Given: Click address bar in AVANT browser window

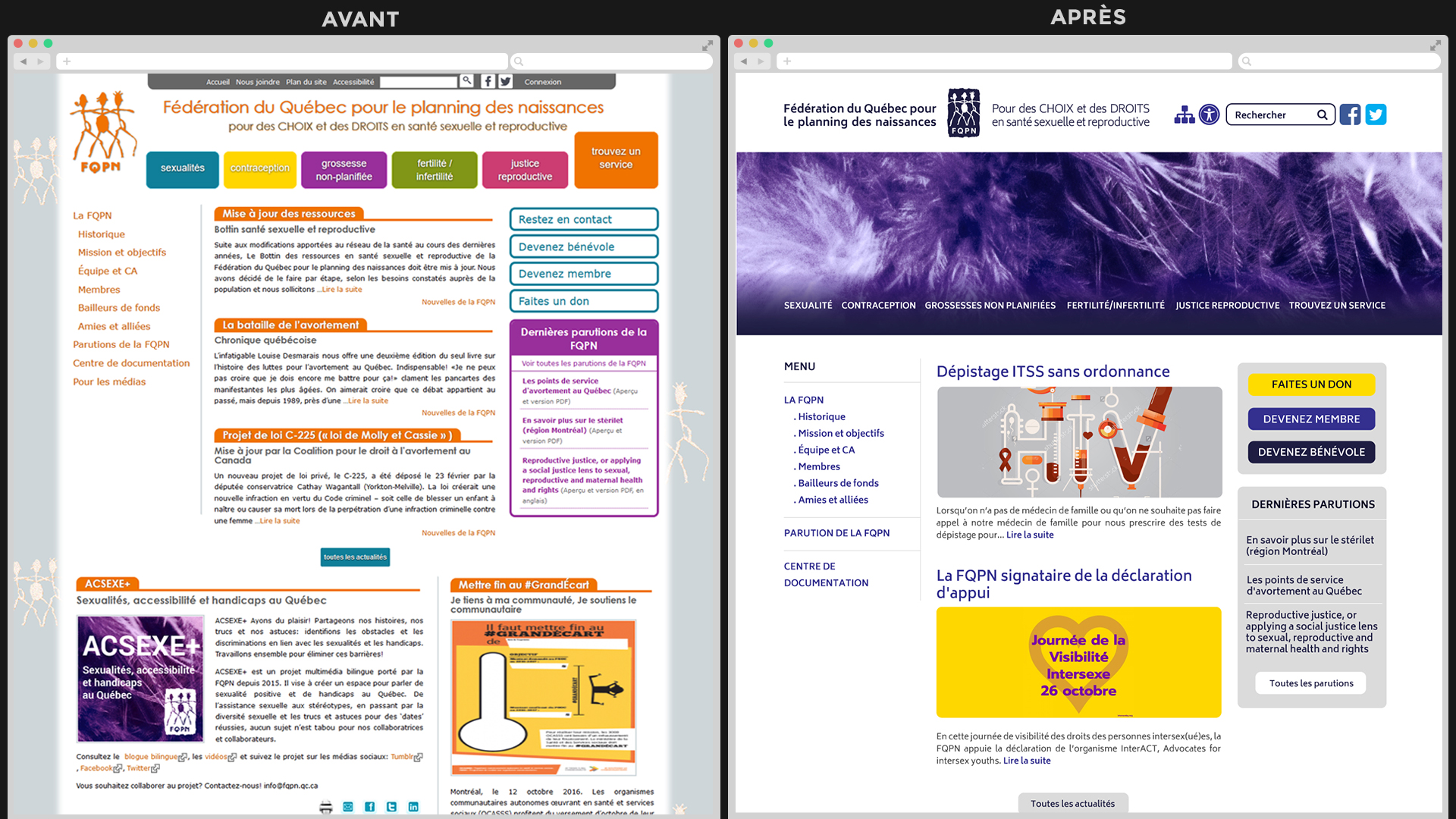Looking at the screenshot, I should [x=282, y=61].
